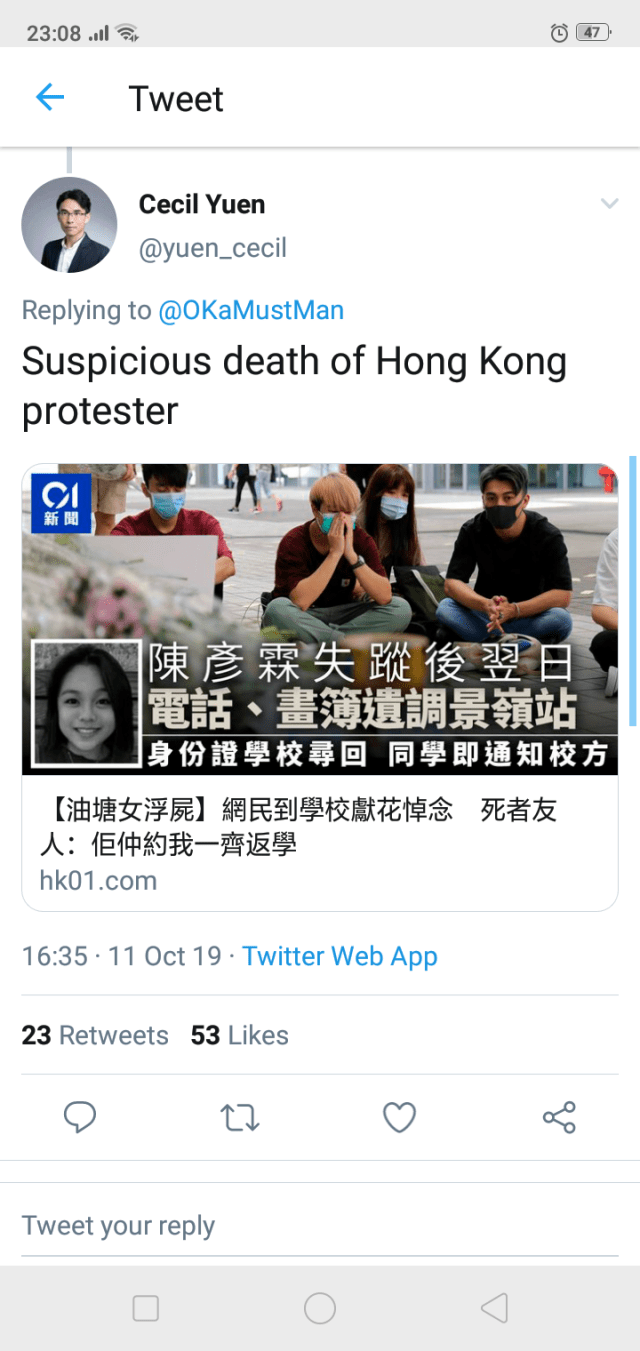Open the reply speech bubble icon
640x1351 pixels.
(80, 1117)
